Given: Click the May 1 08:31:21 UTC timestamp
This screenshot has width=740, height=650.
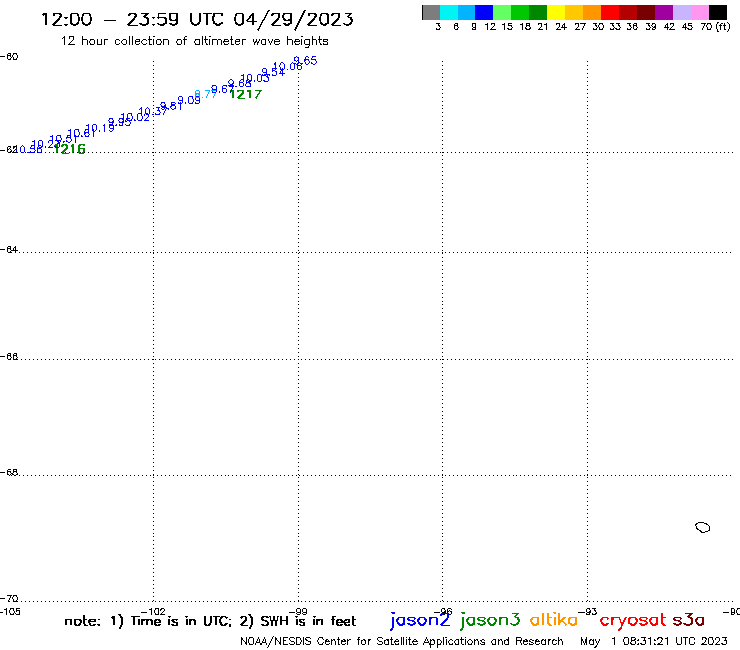Looking at the screenshot, I should pos(654,641).
